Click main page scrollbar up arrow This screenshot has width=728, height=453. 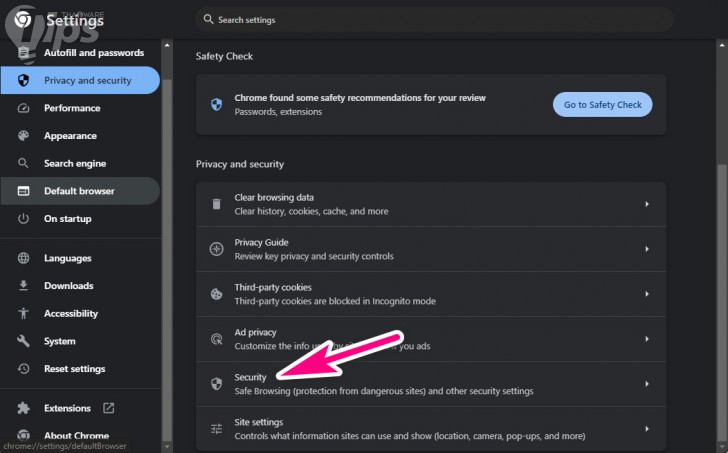[722, 45]
